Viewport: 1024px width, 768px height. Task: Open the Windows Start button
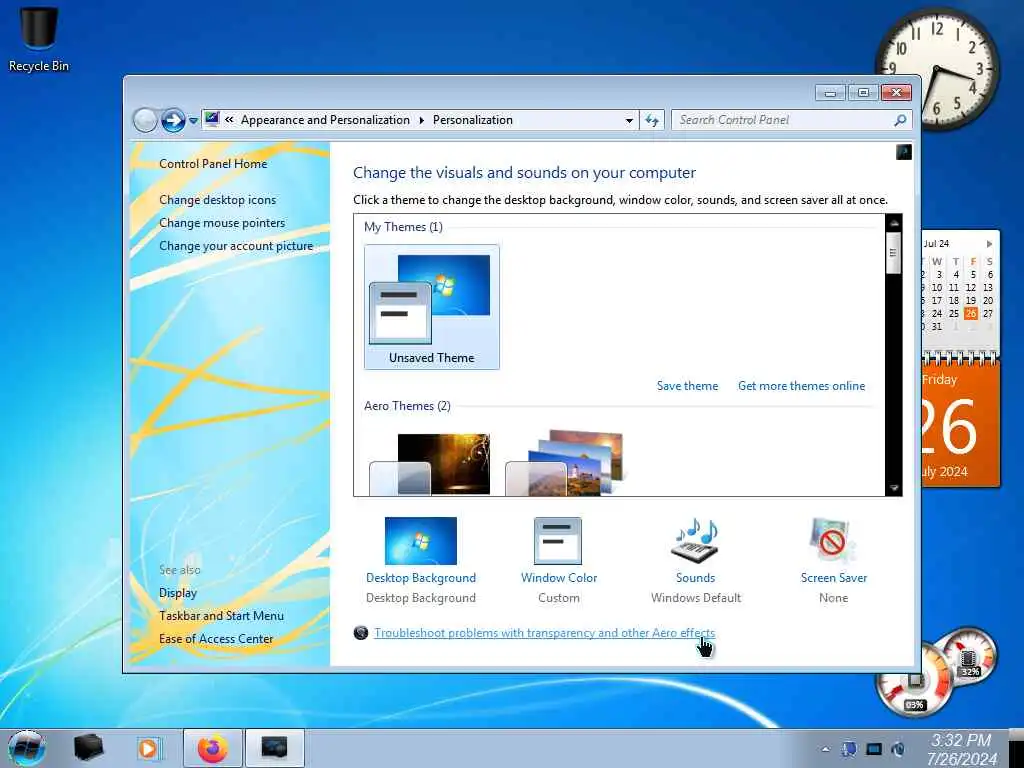pyautogui.click(x=27, y=748)
